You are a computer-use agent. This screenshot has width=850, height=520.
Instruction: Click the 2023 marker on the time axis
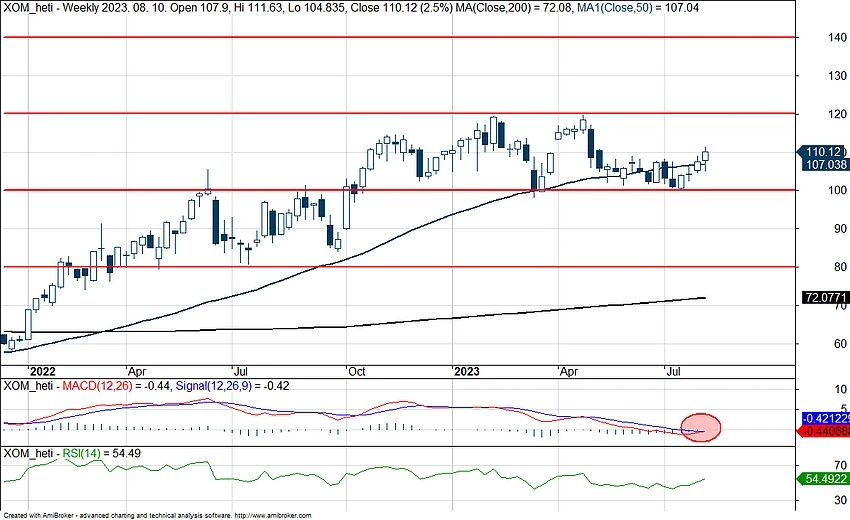(467, 368)
